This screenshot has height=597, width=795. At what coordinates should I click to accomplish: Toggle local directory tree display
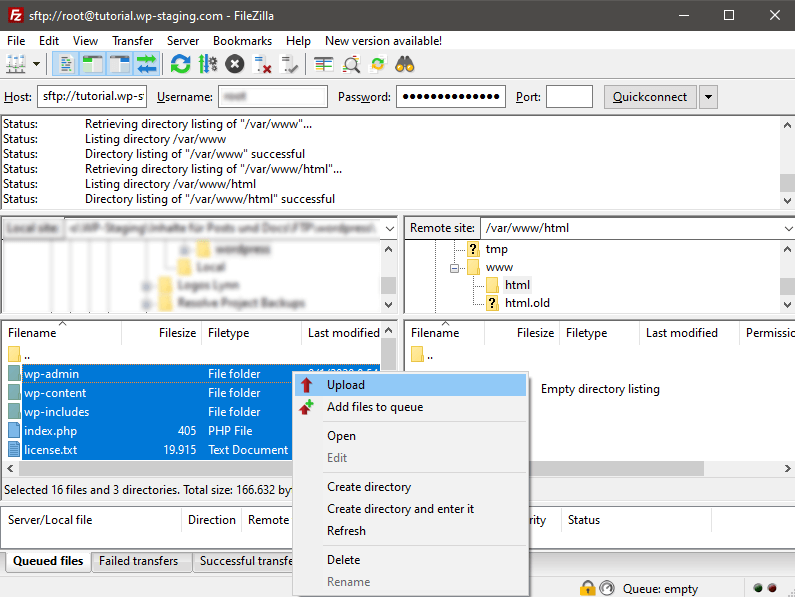coord(93,64)
